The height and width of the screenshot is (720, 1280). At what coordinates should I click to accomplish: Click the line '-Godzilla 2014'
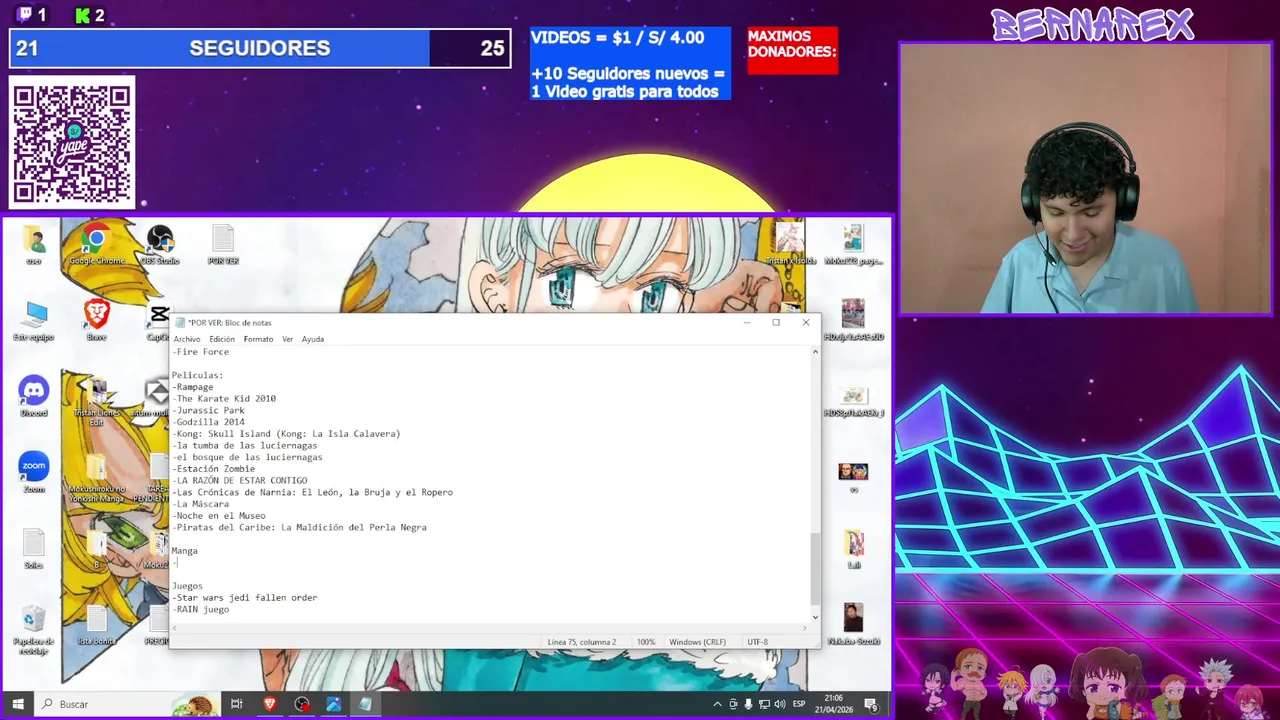pyautogui.click(x=208, y=422)
